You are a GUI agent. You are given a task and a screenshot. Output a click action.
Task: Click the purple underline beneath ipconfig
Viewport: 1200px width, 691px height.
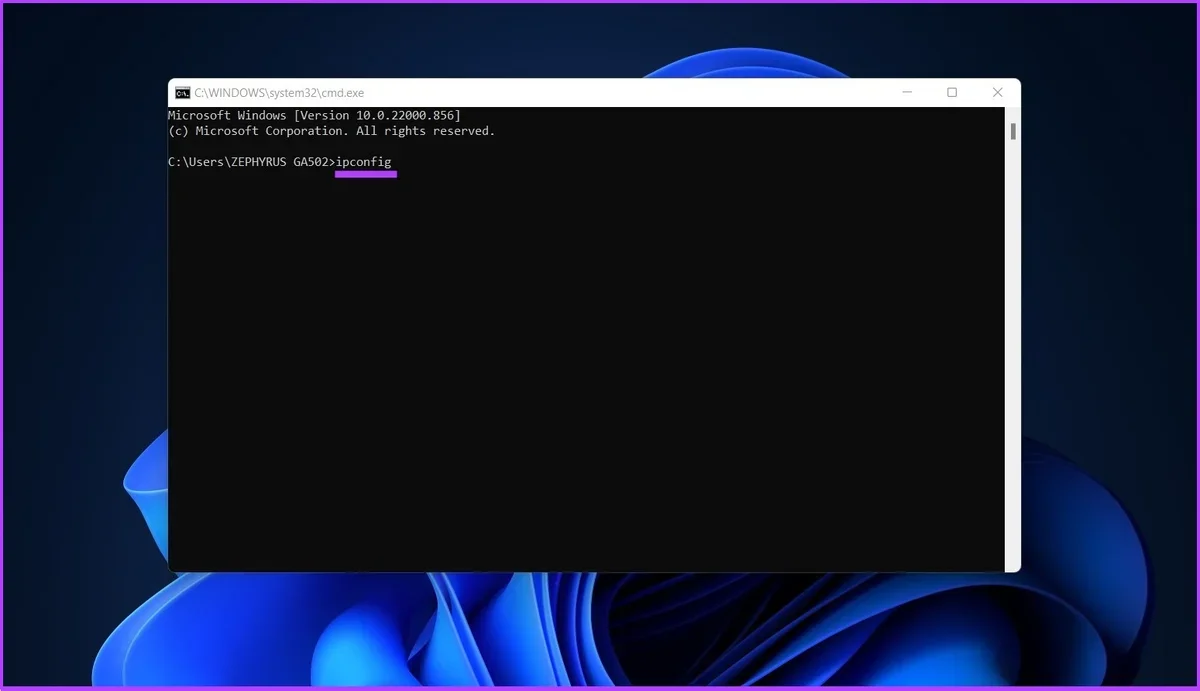366,174
